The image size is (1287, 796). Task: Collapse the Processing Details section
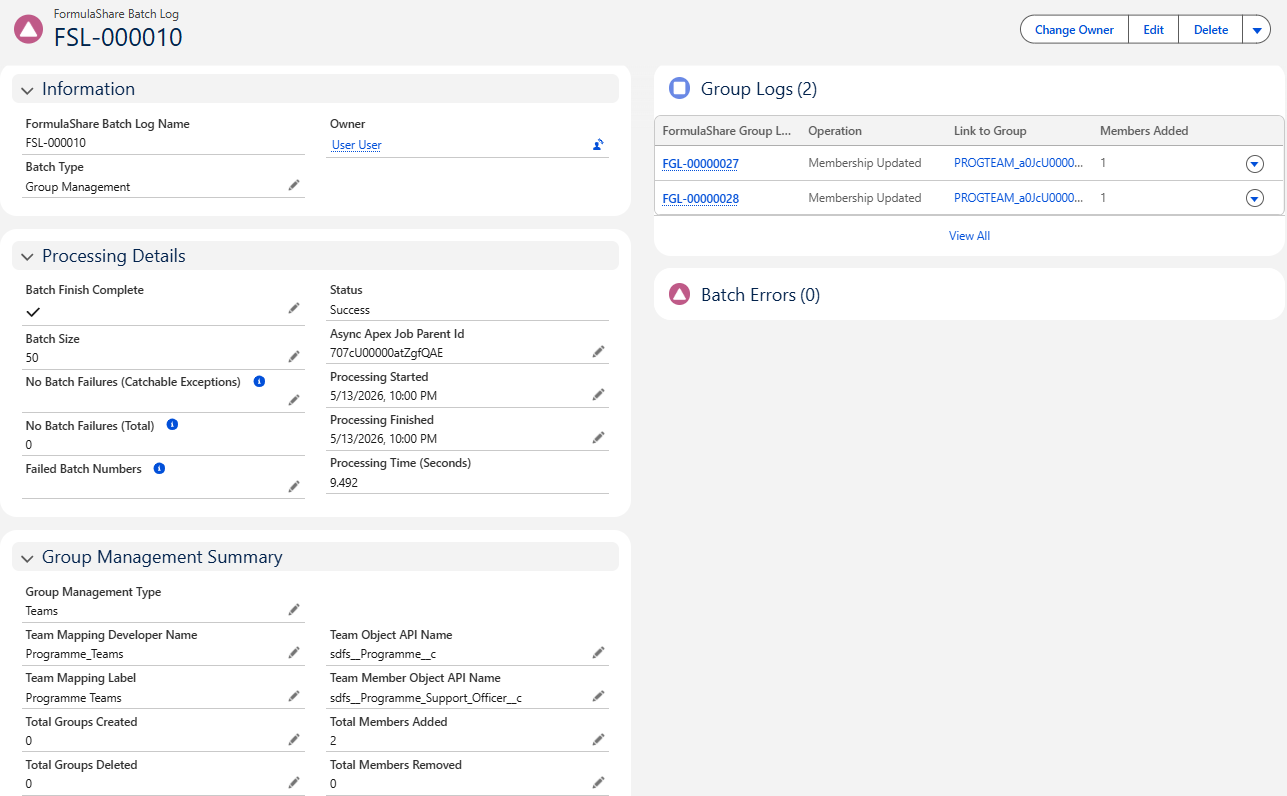27,257
